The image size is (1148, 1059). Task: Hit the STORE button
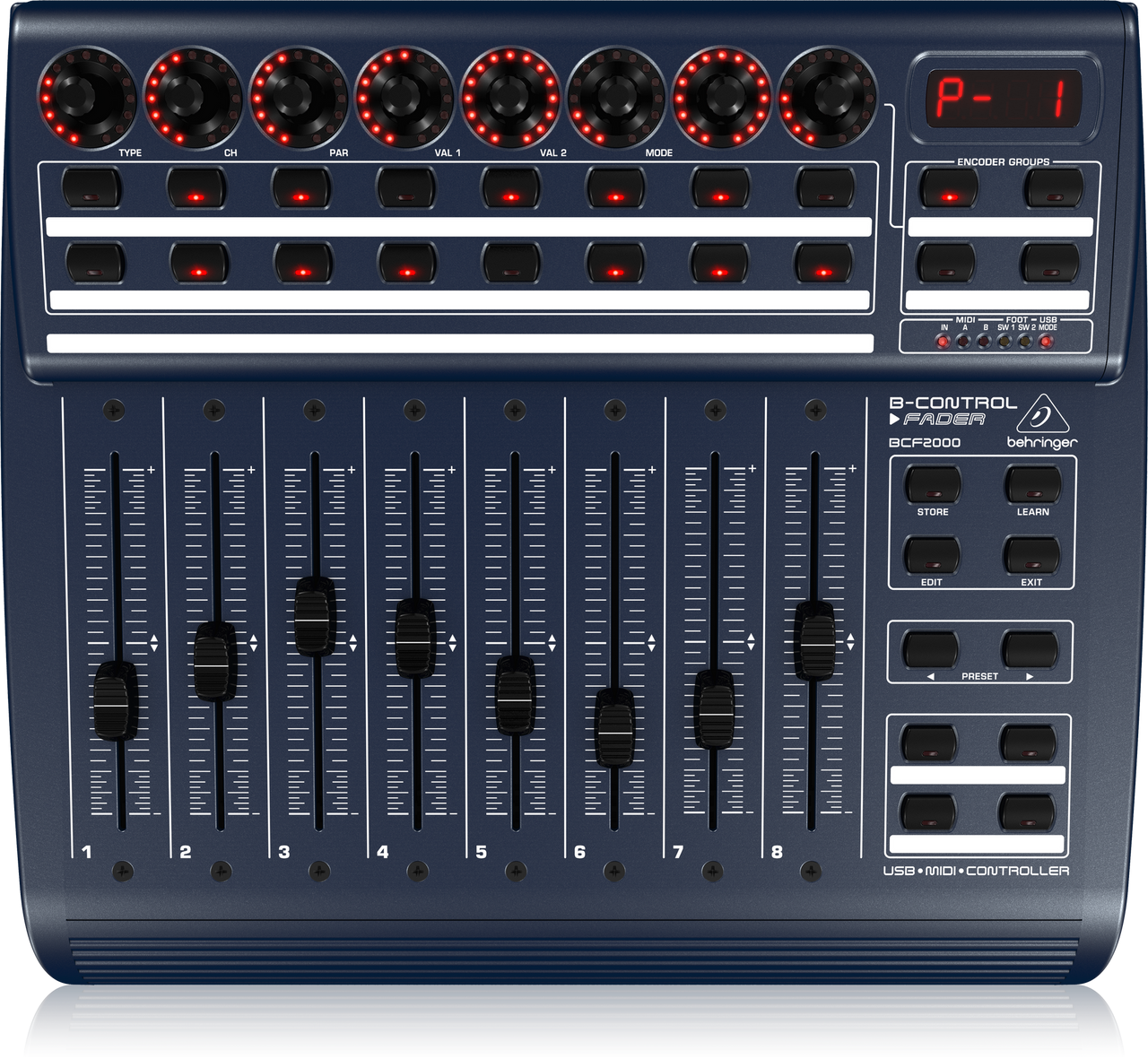(x=933, y=484)
